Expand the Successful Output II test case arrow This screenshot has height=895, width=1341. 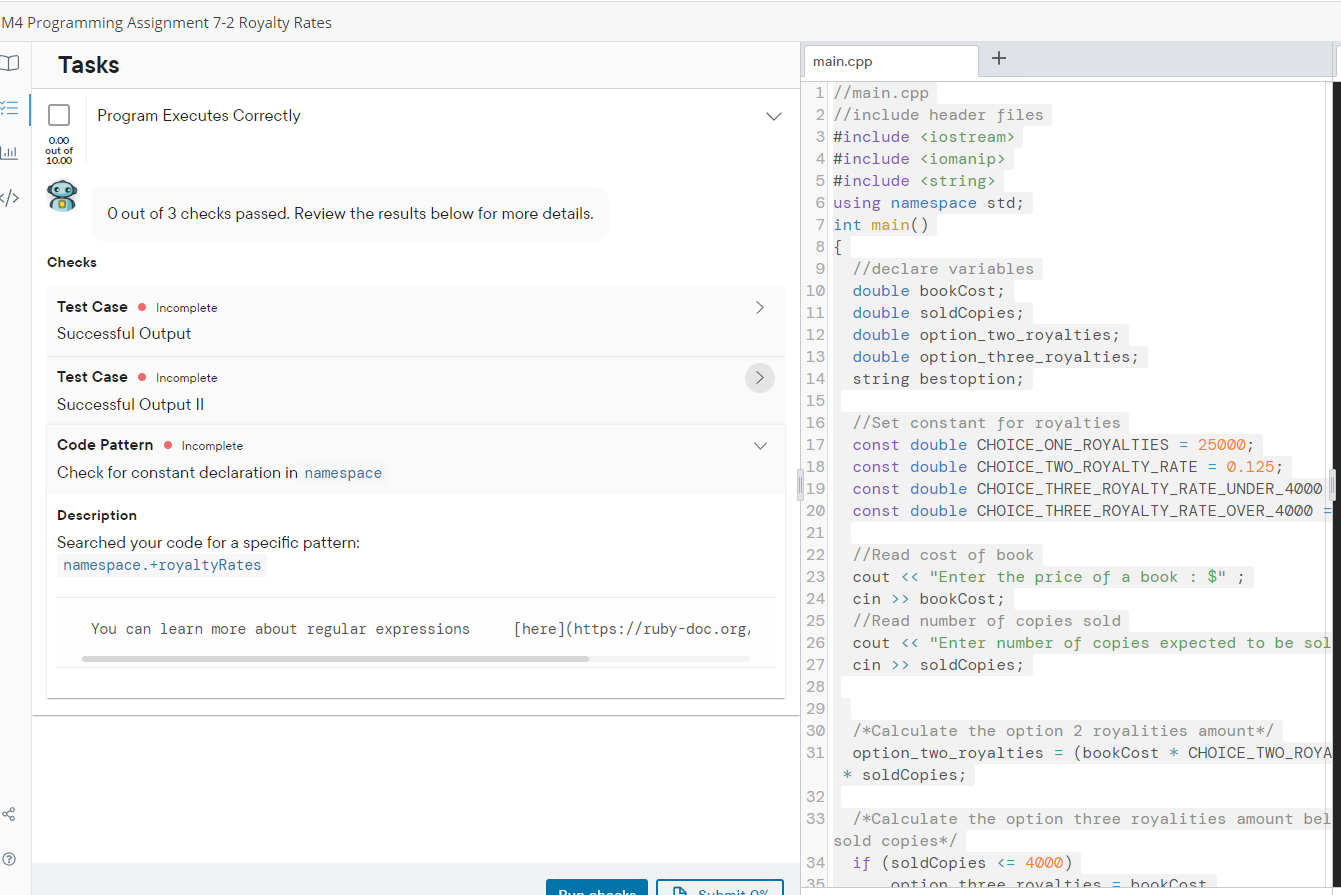pos(760,378)
